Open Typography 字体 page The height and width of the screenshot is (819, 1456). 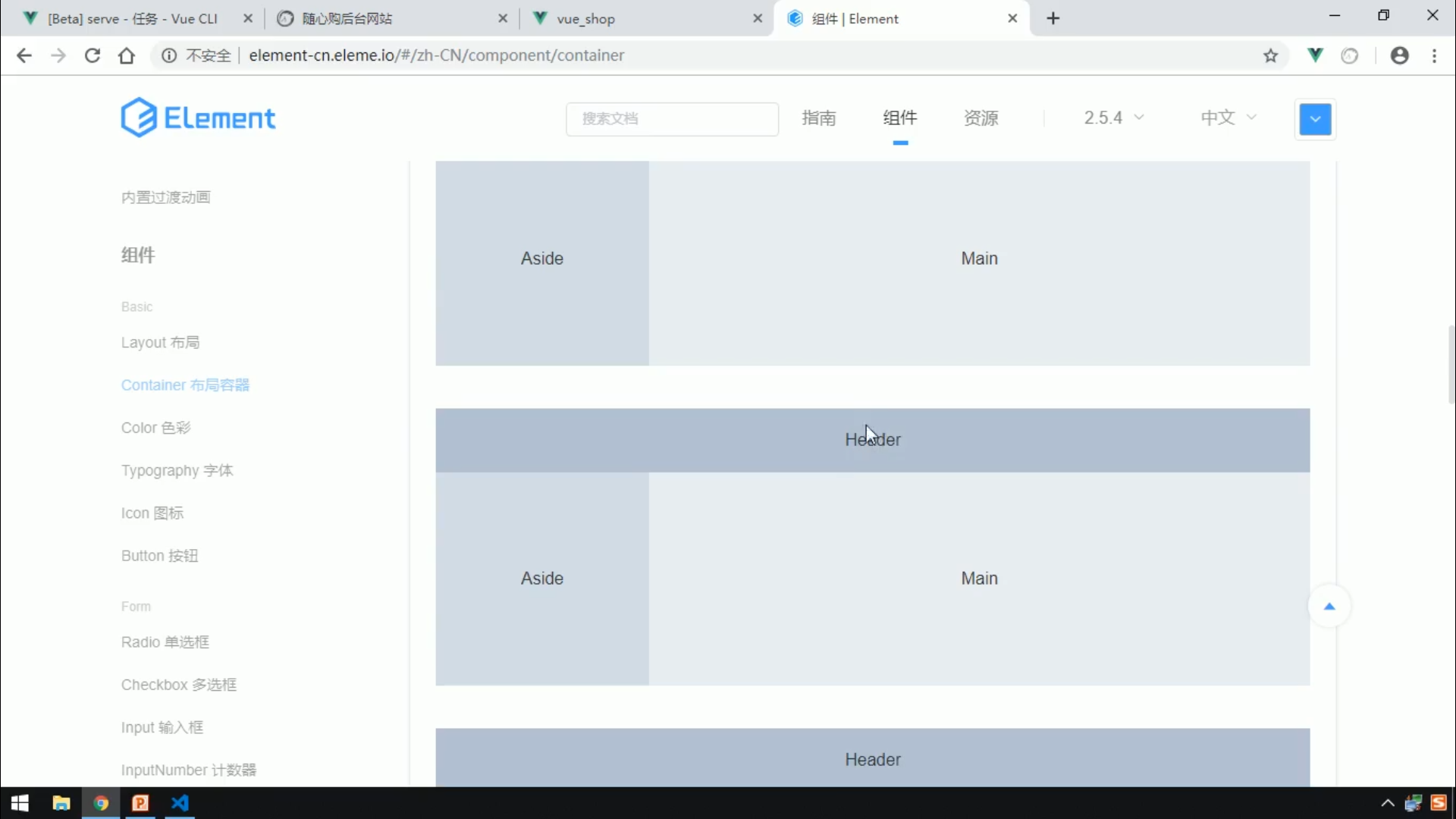click(177, 470)
